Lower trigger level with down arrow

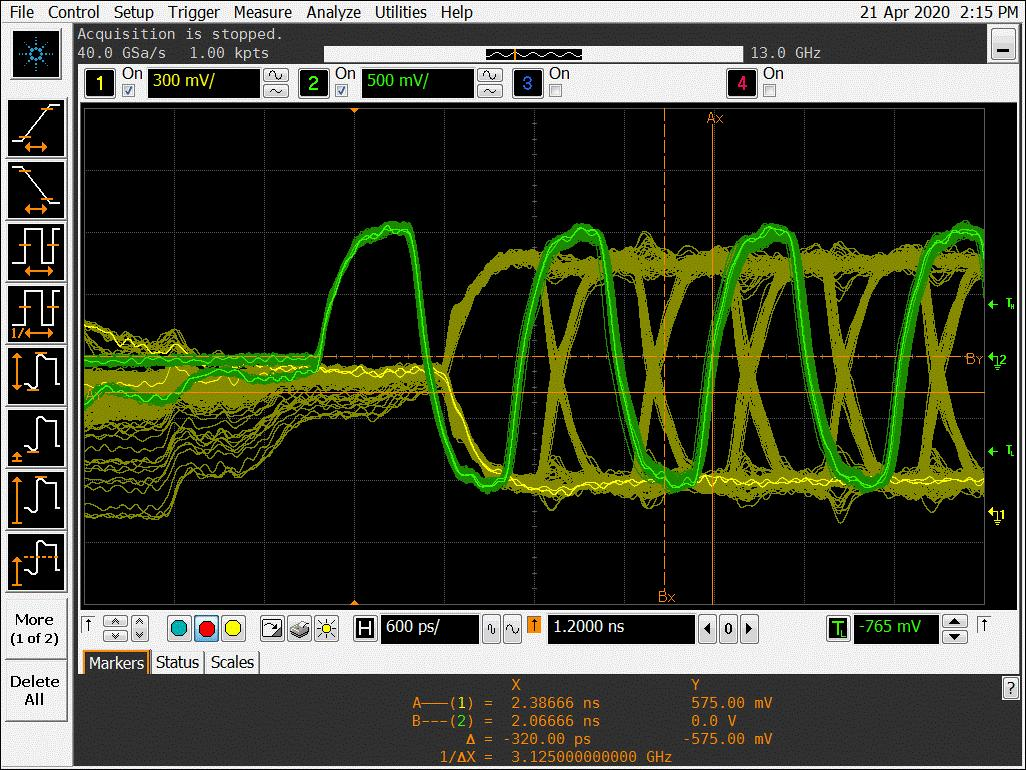tap(955, 637)
